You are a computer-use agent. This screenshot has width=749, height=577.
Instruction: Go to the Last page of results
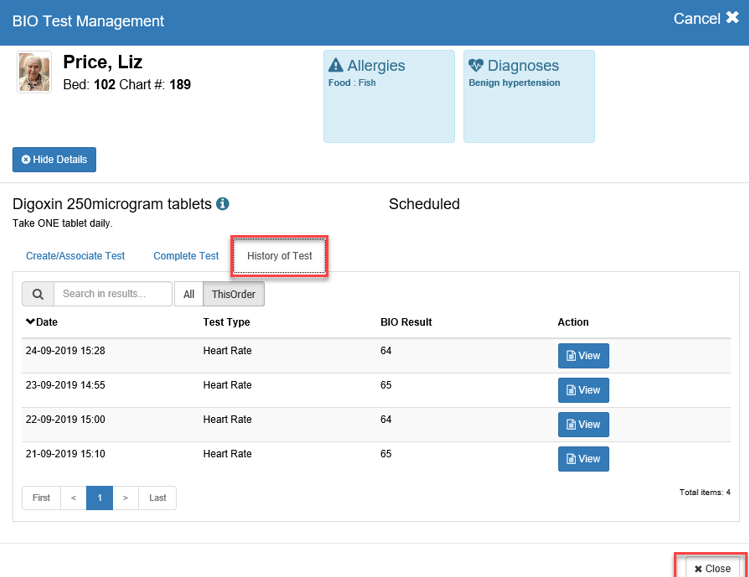coord(158,498)
